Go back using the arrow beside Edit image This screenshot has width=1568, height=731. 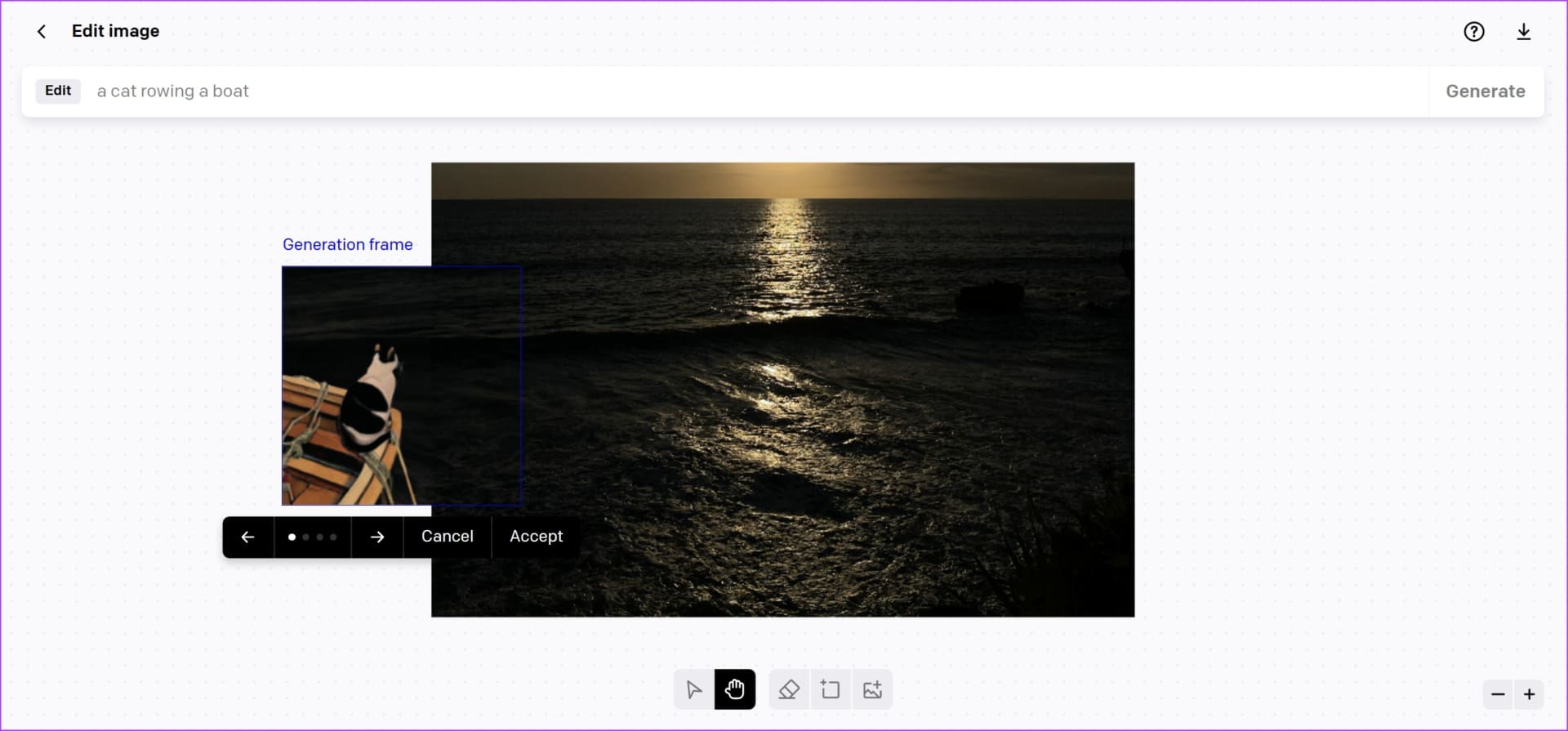42,32
